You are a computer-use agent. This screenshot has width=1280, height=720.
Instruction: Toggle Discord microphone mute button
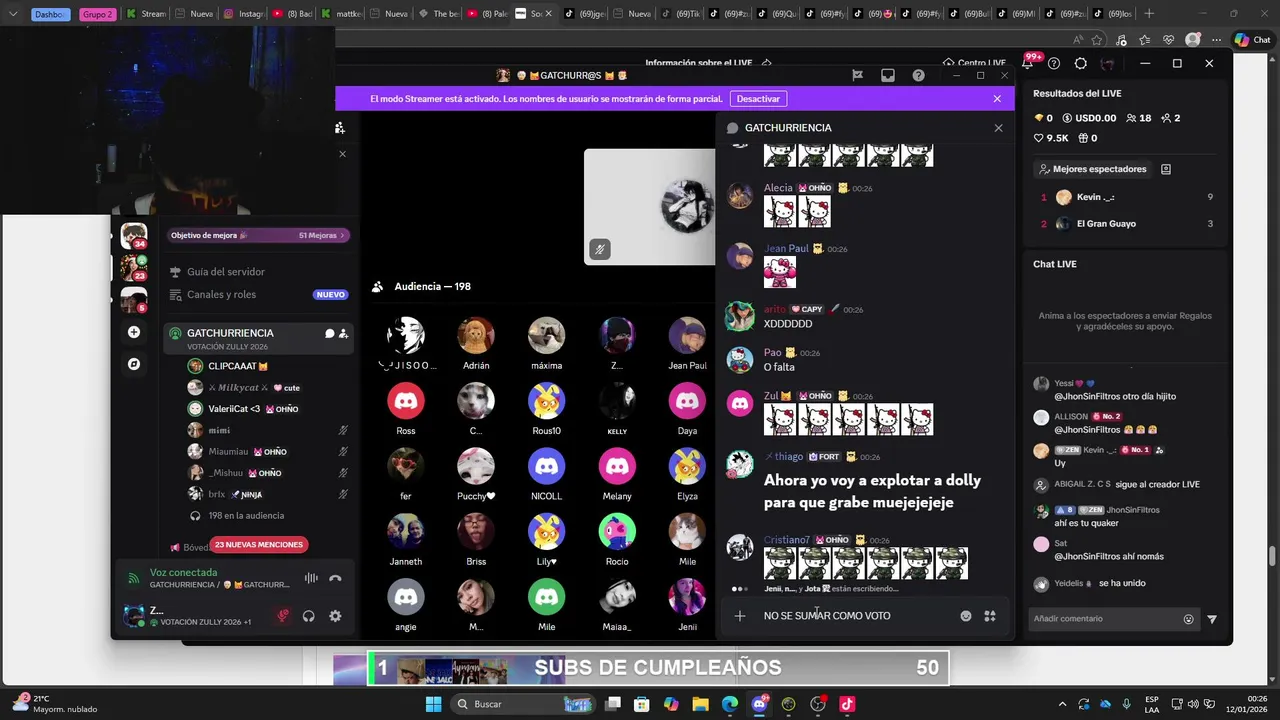282,616
